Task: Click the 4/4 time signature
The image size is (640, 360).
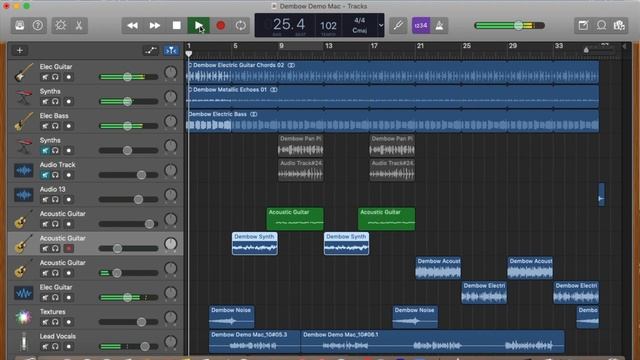Action: [360, 20]
